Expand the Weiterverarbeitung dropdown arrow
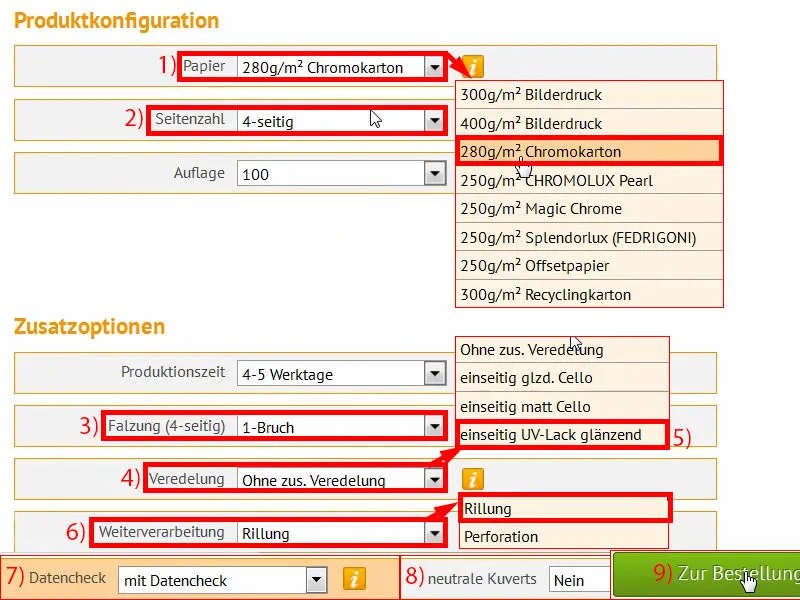800x600 pixels. [435, 533]
